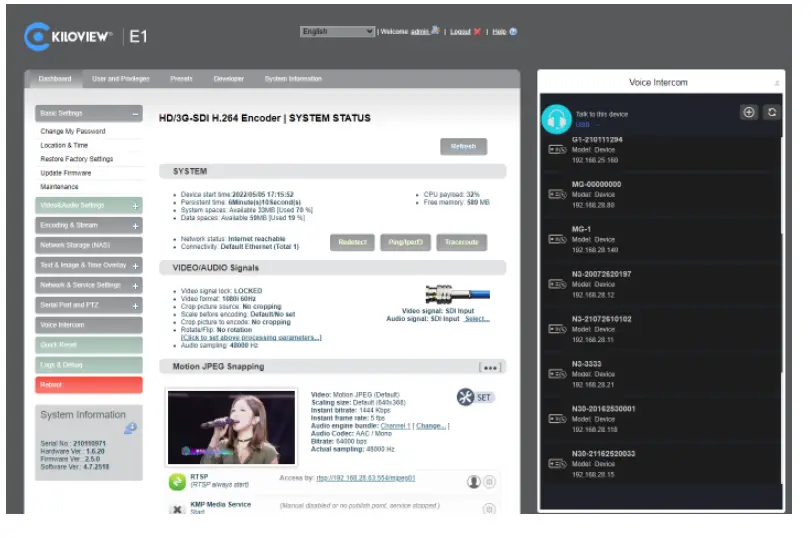
Task: Click the green RTSP service icon
Action: click(177, 482)
